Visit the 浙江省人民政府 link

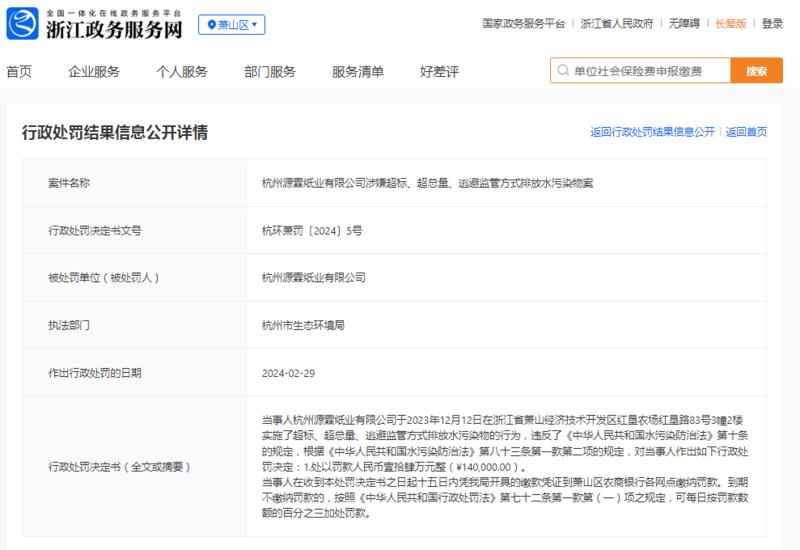point(617,23)
